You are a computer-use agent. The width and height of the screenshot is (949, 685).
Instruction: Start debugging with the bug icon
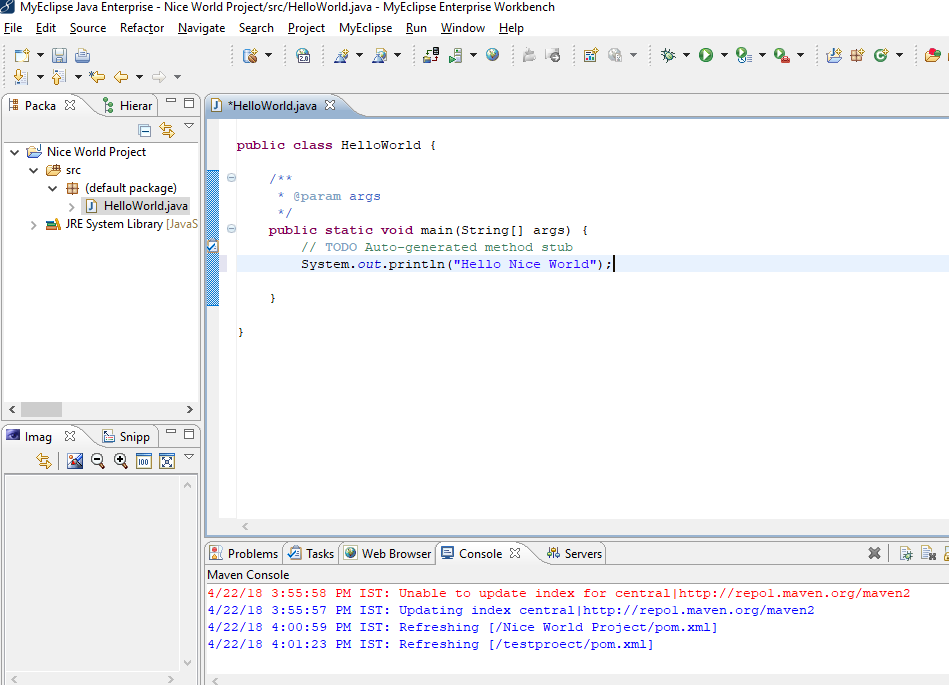(x=668, y=56)
